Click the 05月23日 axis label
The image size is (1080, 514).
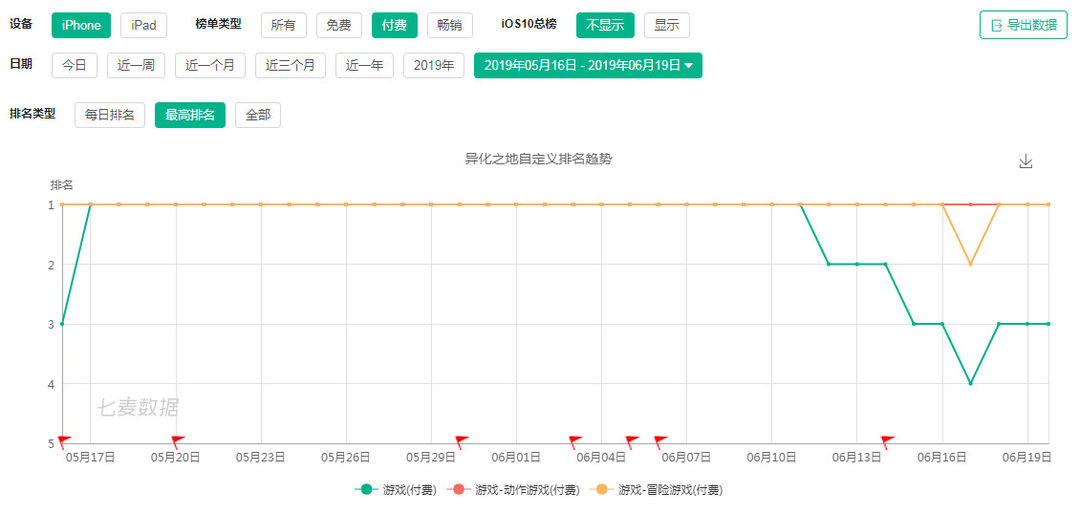point(260,456)
